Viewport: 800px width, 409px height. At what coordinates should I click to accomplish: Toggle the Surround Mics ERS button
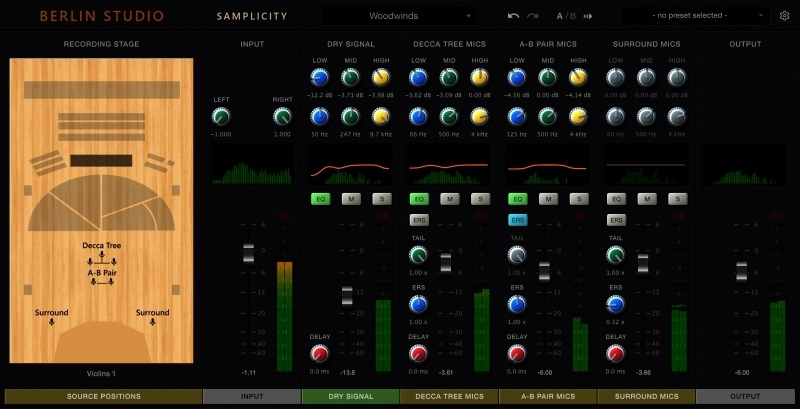click(616, 220)
